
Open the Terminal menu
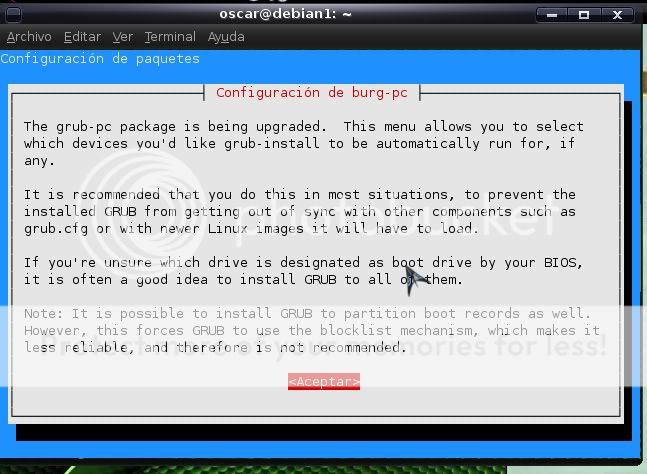[170, 37]
